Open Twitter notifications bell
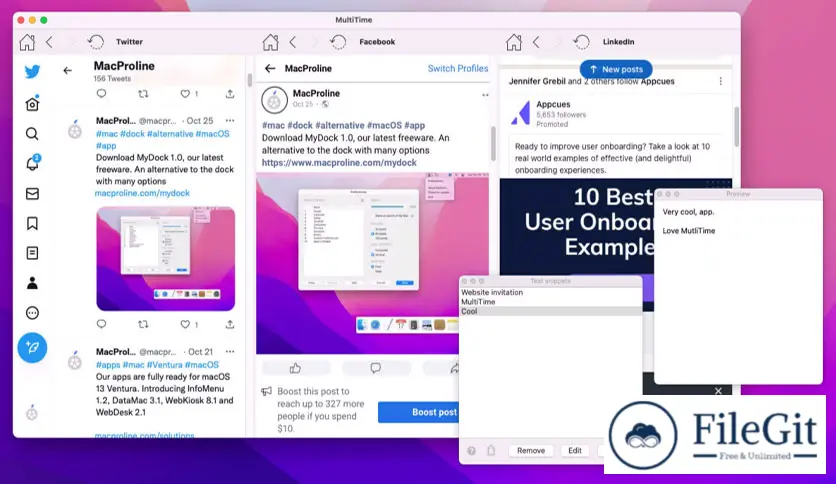This screenshot has width=836, height=484. pos(32,163)
